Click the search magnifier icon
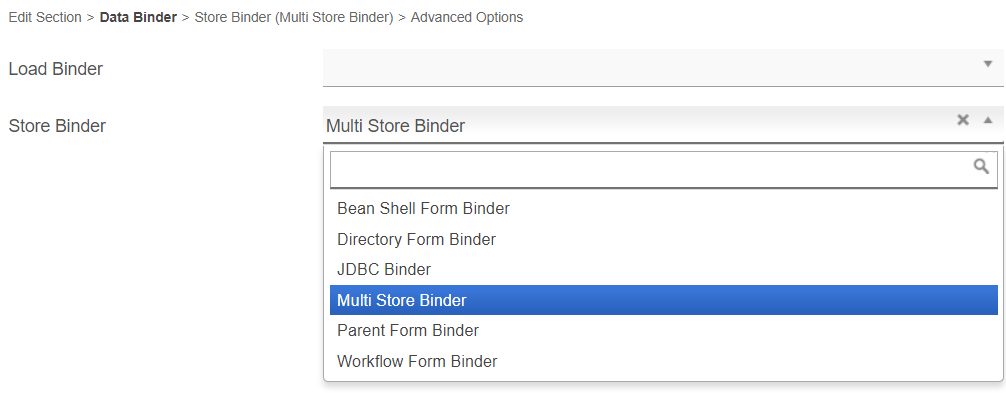The width and height of the screenshot is (1006, 393). (x=981, y=167)
